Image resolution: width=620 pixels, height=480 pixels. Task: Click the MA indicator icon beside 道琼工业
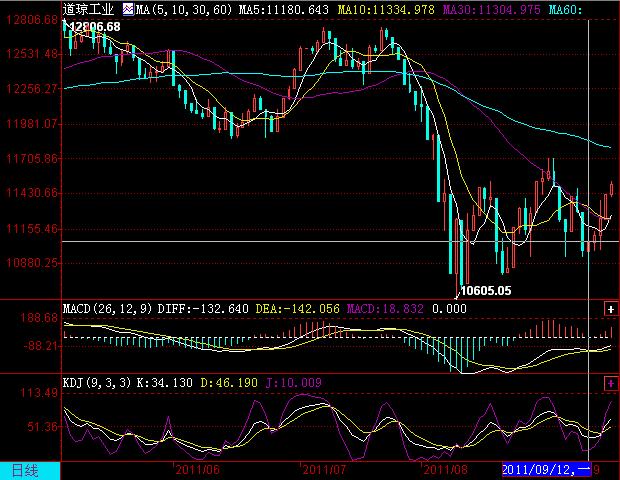click(128, 9)
